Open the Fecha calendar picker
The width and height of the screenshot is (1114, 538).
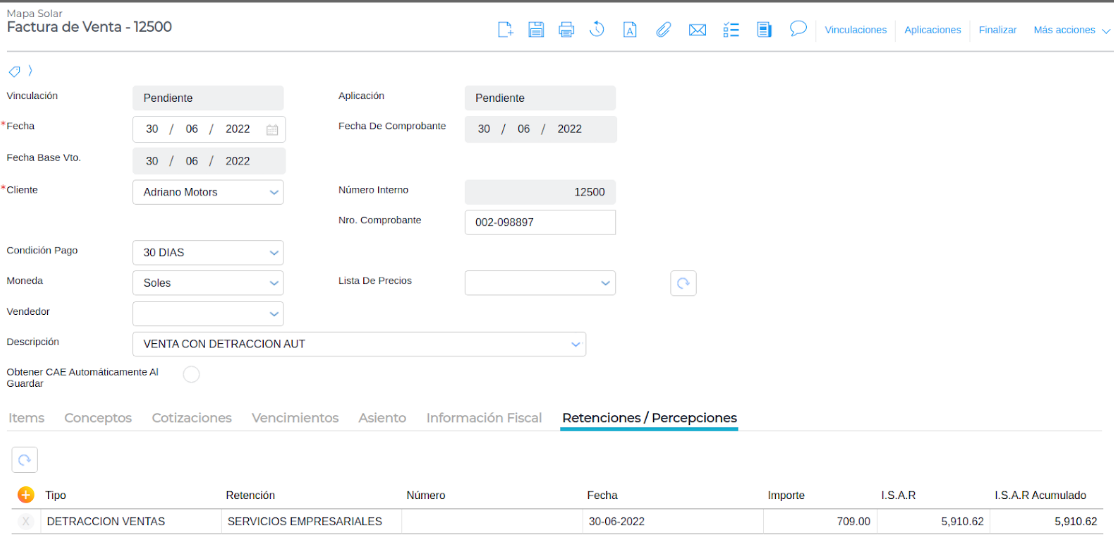(272, 130)
